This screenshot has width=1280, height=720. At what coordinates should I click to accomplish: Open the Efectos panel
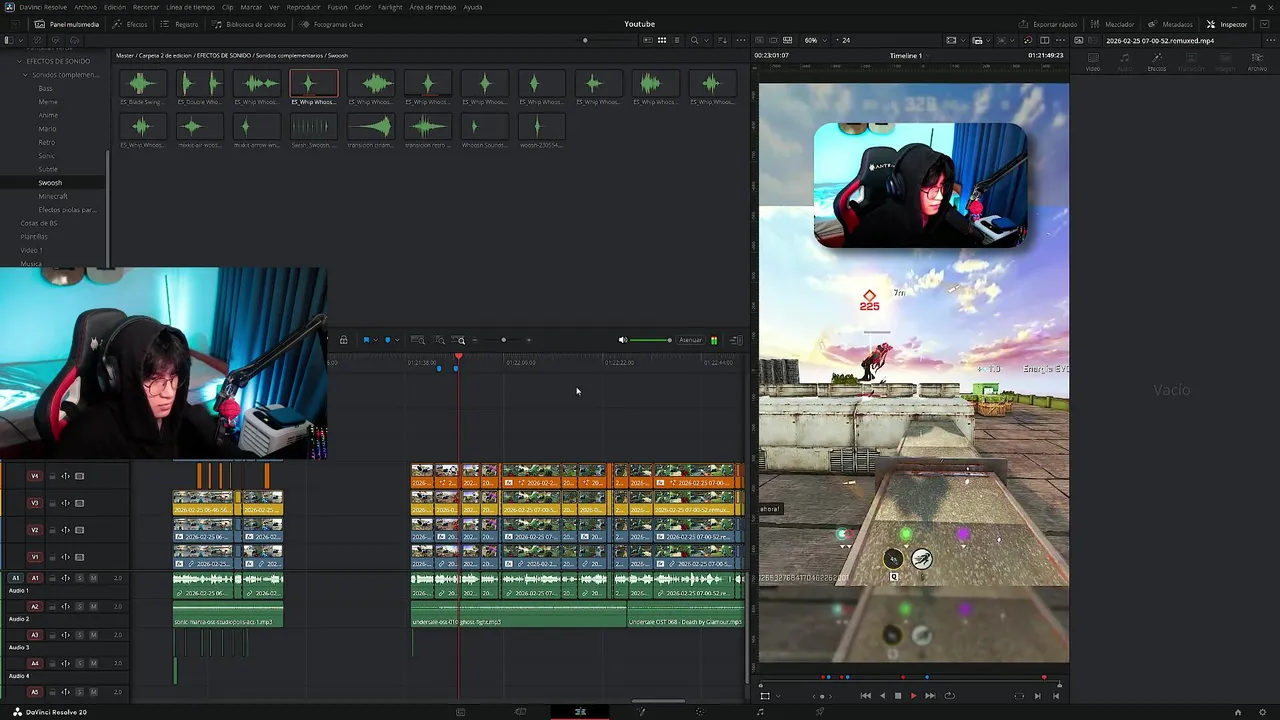click(x=130, y=24)
